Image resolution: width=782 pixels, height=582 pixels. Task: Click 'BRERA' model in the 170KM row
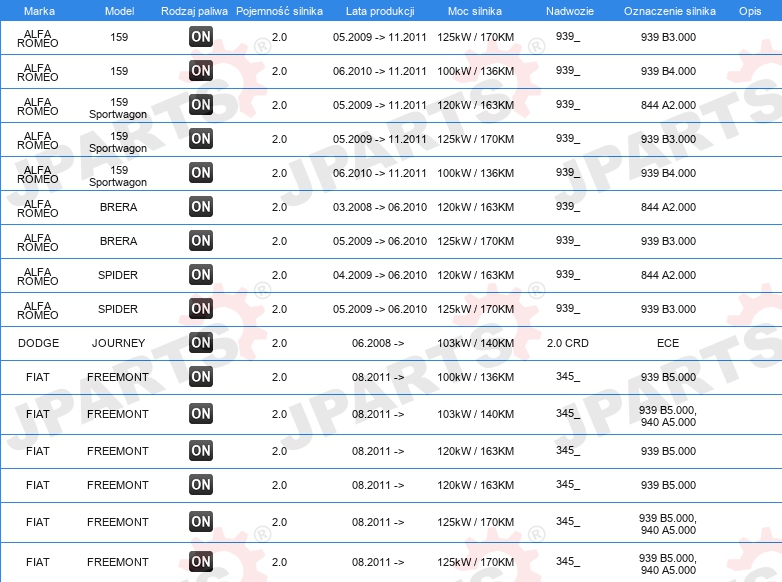click(118, 241)
